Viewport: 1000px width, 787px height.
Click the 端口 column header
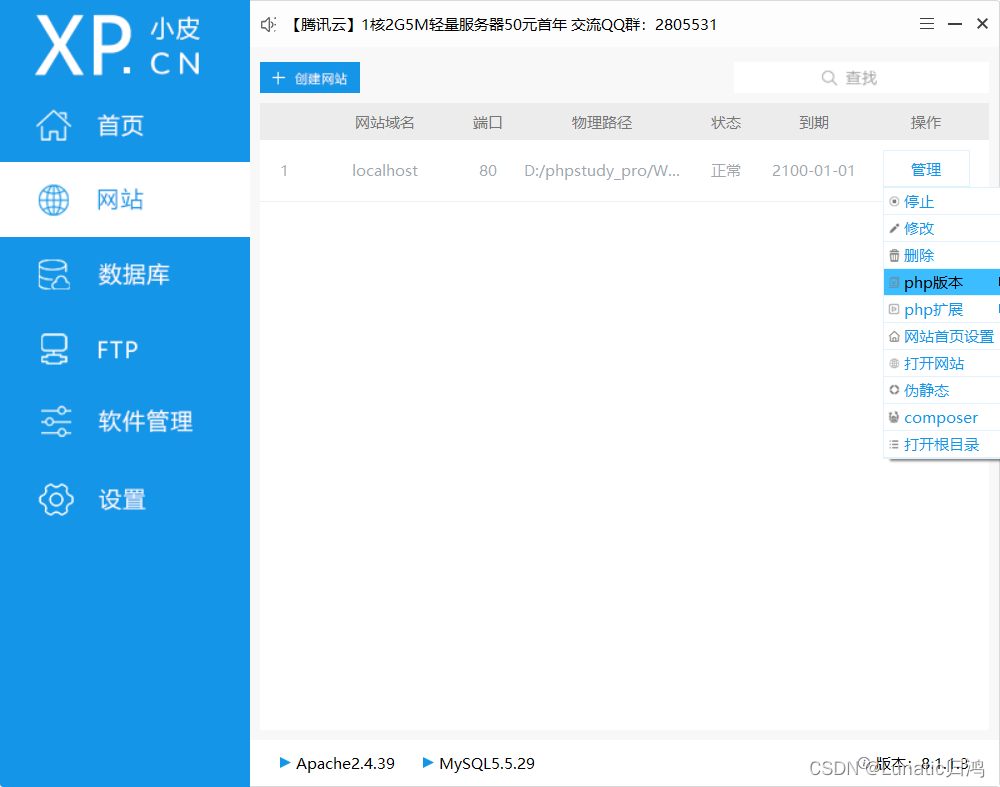(x=488, y=122)
